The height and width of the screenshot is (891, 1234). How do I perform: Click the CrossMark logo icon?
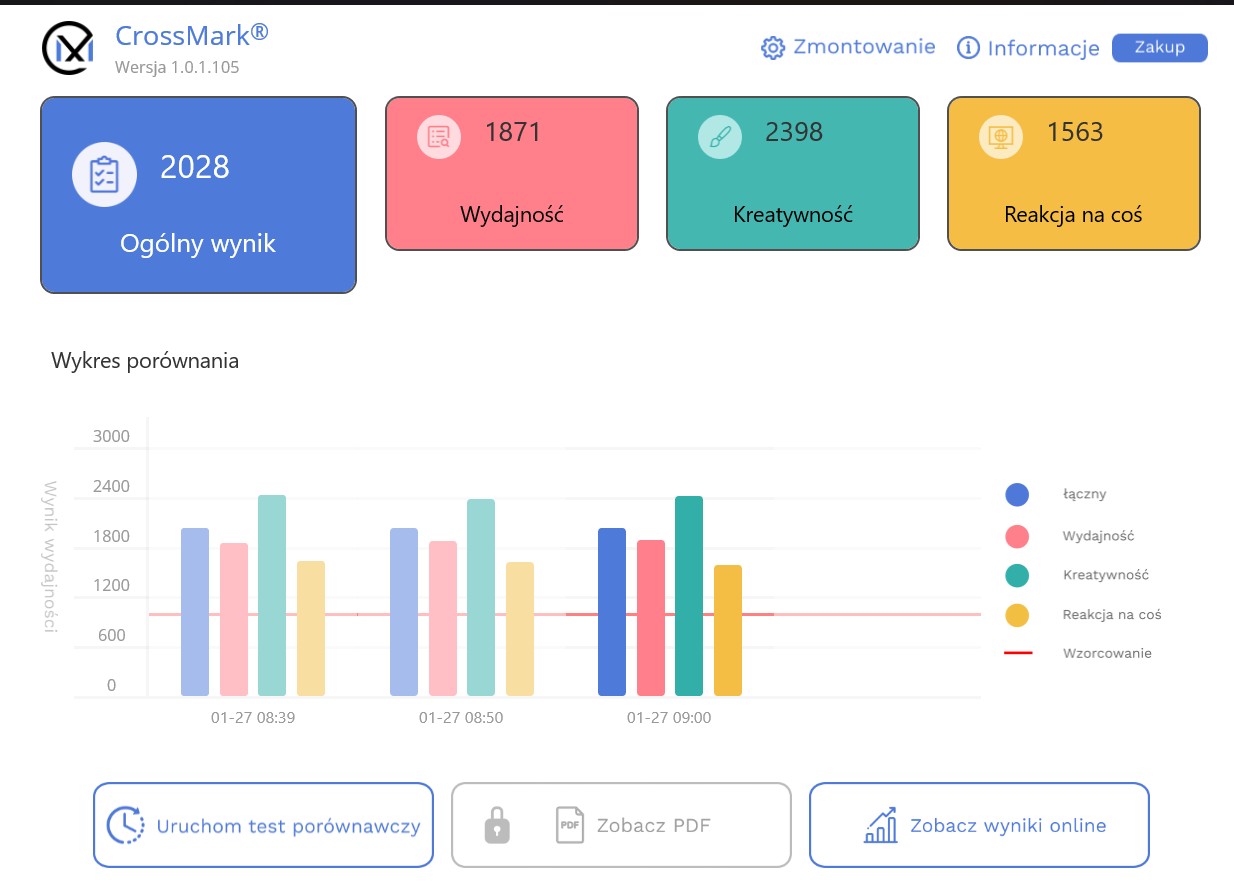pyautogui.click(x=68, y=47)
